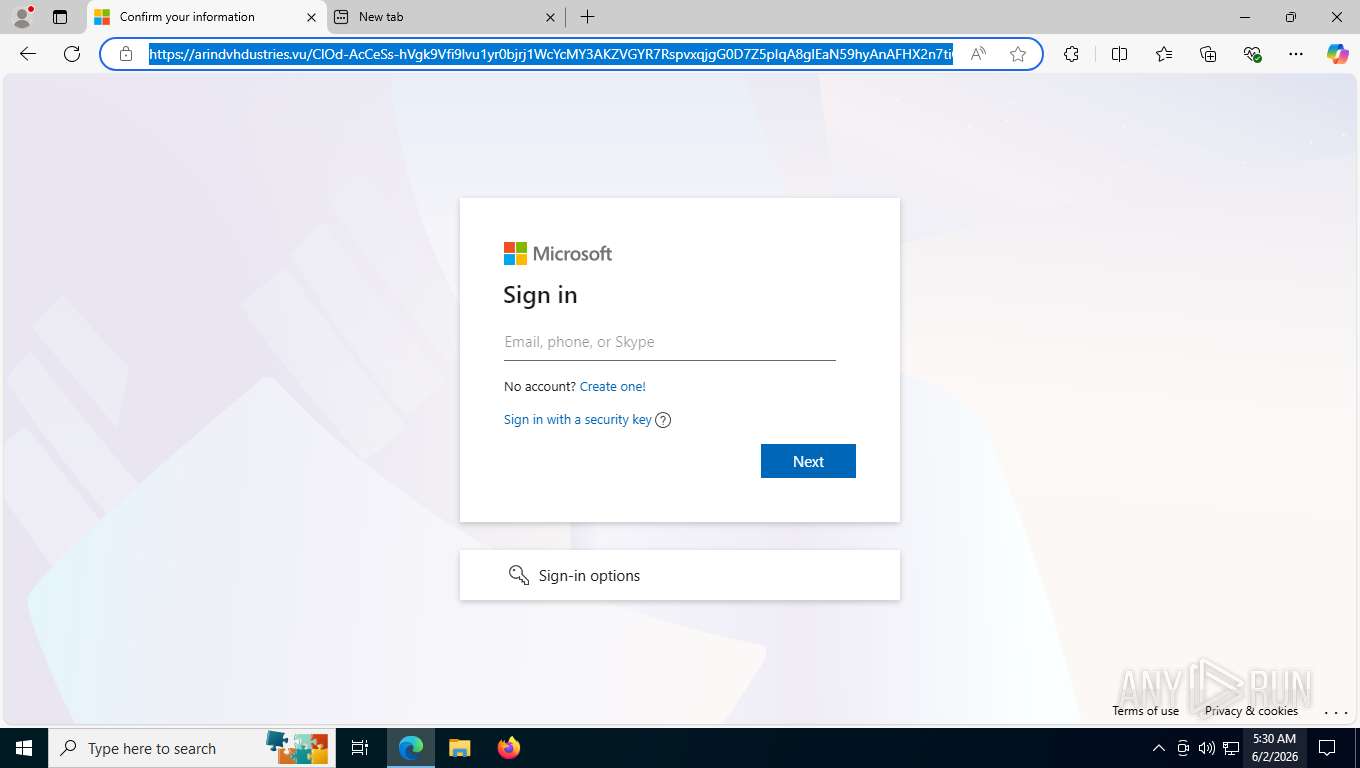Screen dimensions: 1360x768
Task: Open Sign-in options
Action: [x=680, y=575]
